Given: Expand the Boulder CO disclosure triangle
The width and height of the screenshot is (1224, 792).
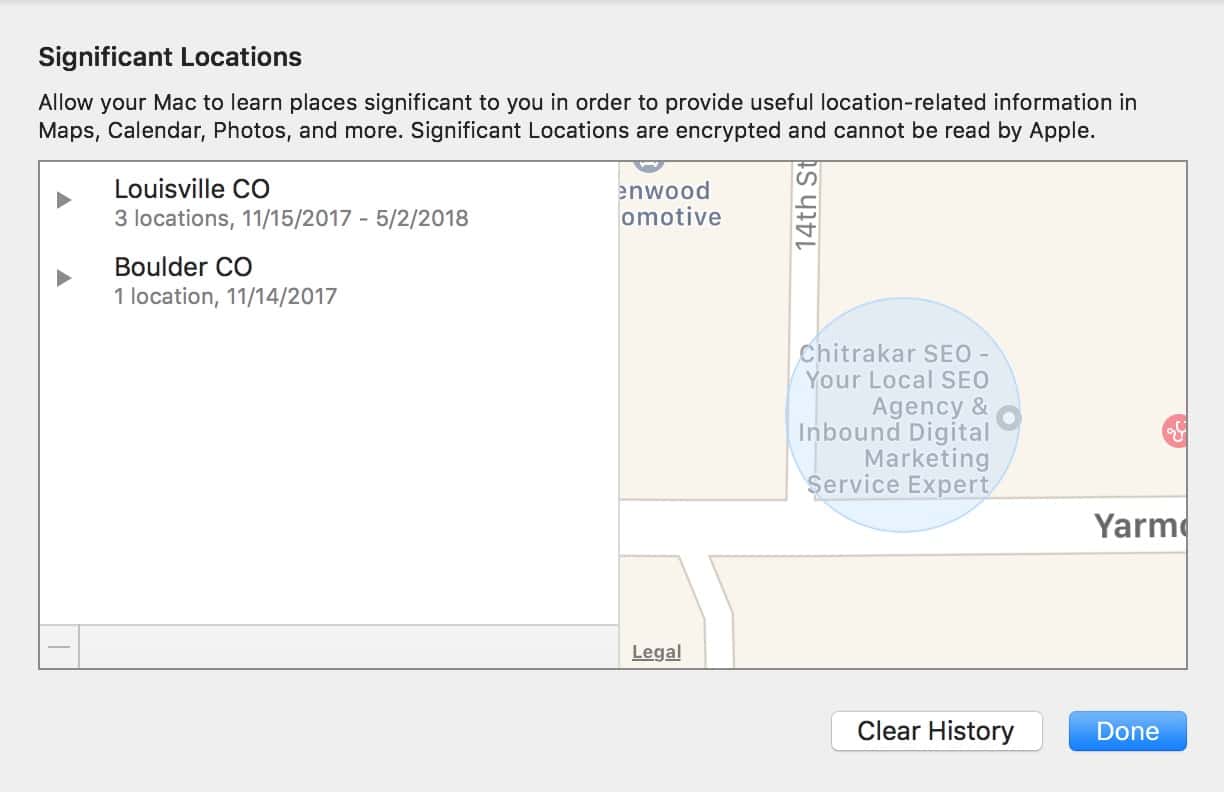Looking at the screenshot, I should point(64,278).
